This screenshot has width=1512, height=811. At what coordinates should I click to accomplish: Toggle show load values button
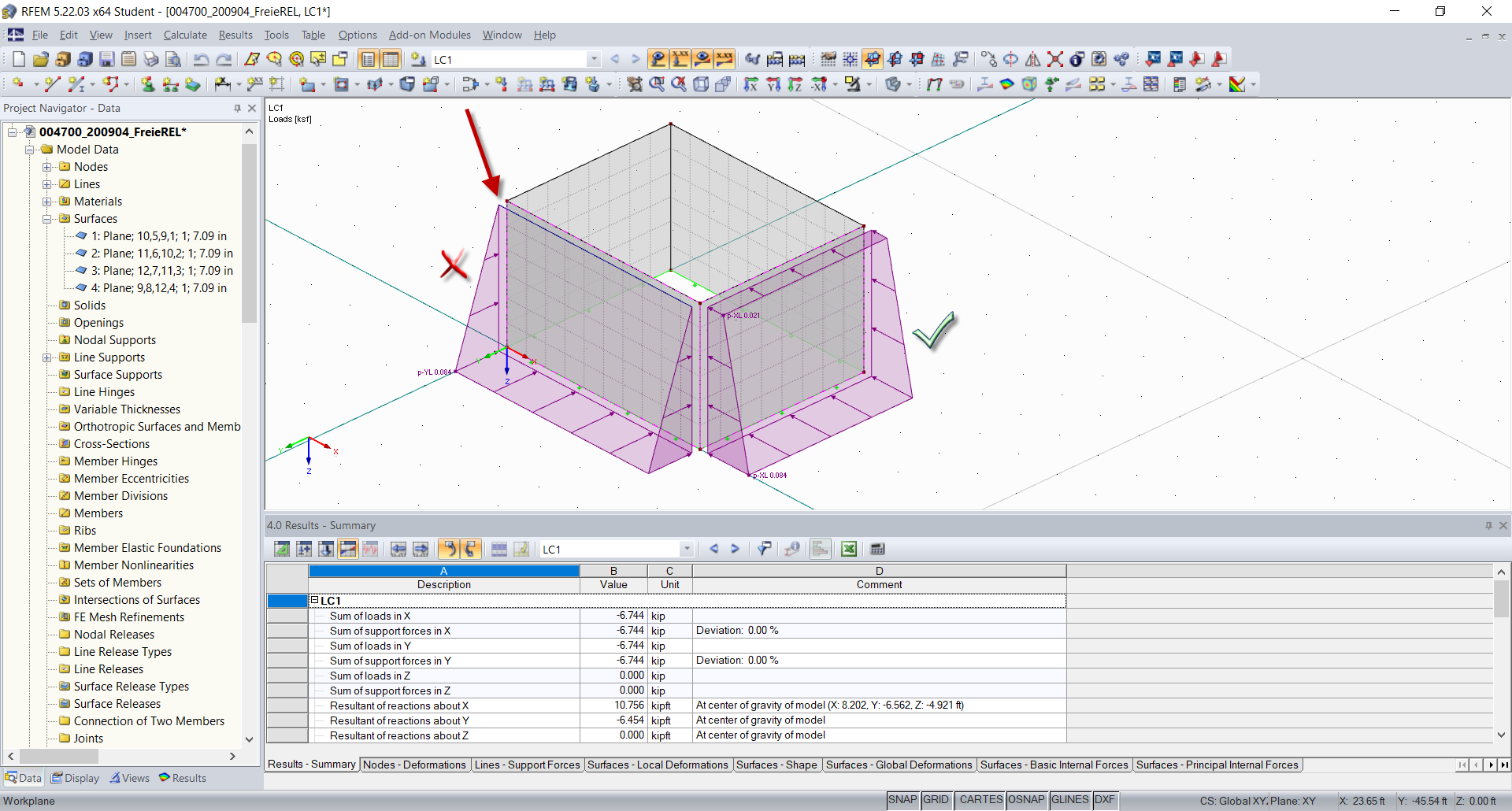pyautogui.click(x=680, y=59)
